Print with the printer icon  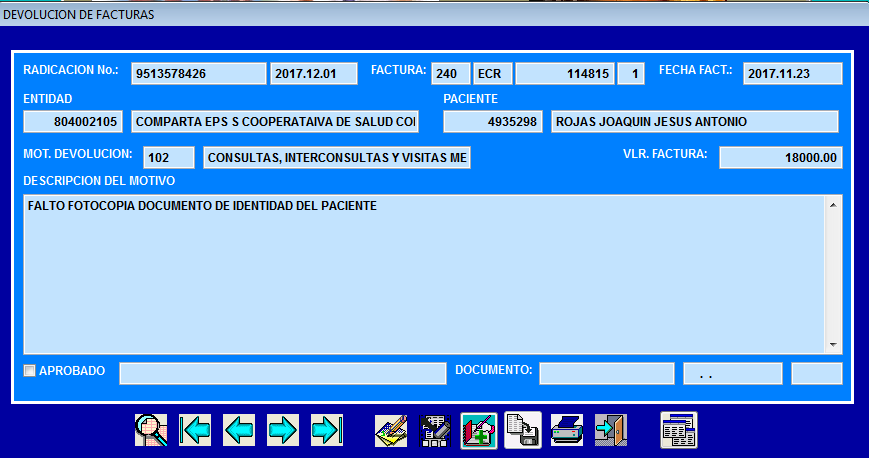(x=567, y=430)
